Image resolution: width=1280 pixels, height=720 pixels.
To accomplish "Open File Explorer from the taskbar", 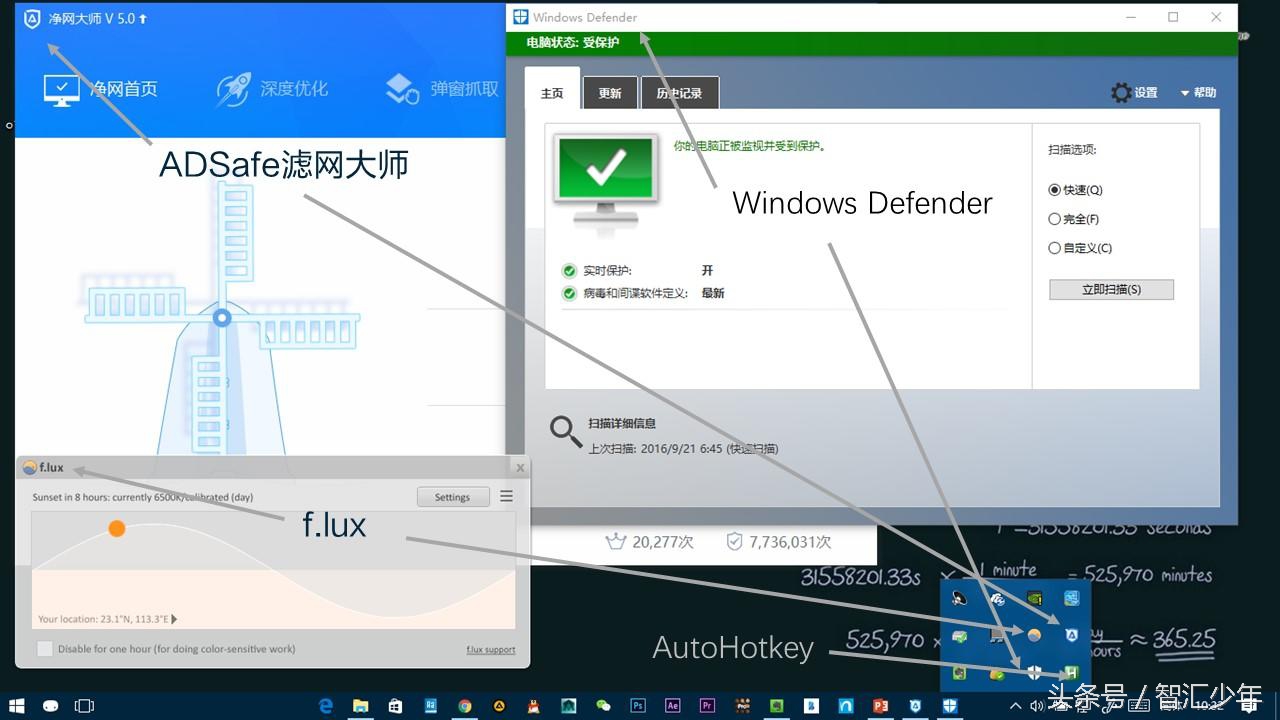I will [361, 706].
